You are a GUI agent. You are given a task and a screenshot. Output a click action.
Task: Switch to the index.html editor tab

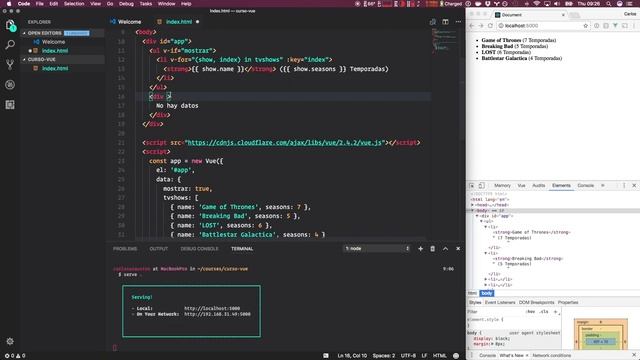tap(179, 22)
